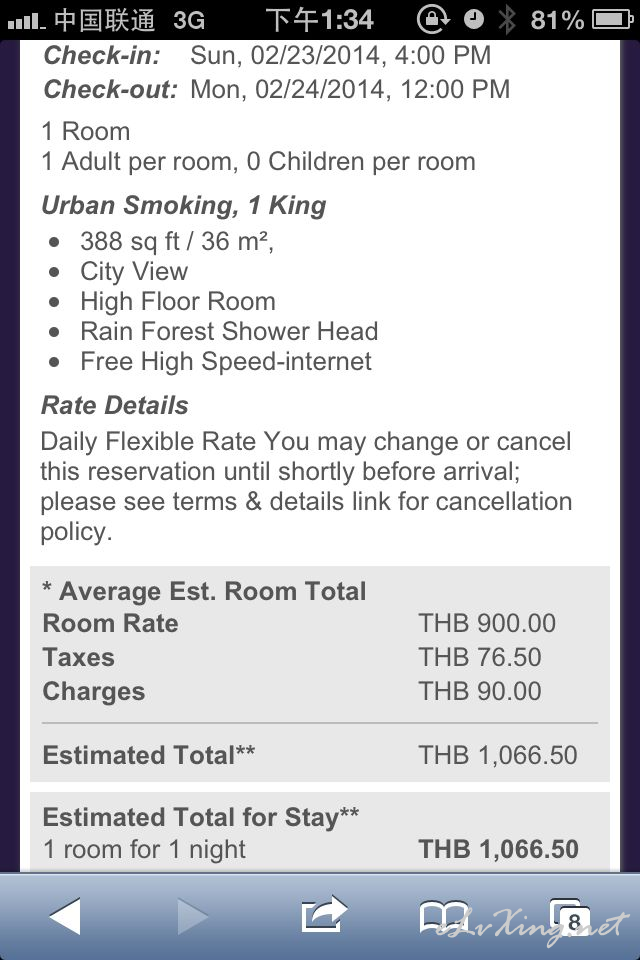Viewport: 640px width, 960px height.
Task: Tap the 1:34 clock in status bar
Action: (319, 20)
